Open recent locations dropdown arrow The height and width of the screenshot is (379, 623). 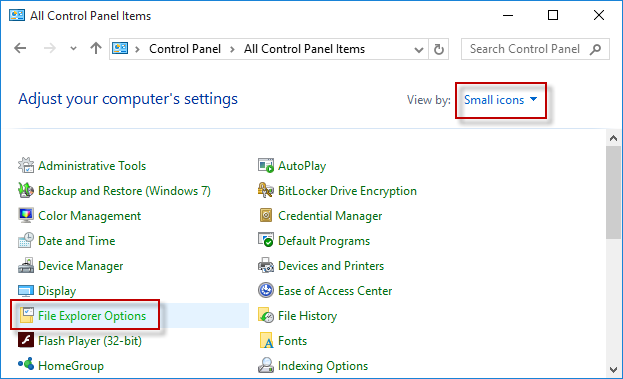pos(73,48)
